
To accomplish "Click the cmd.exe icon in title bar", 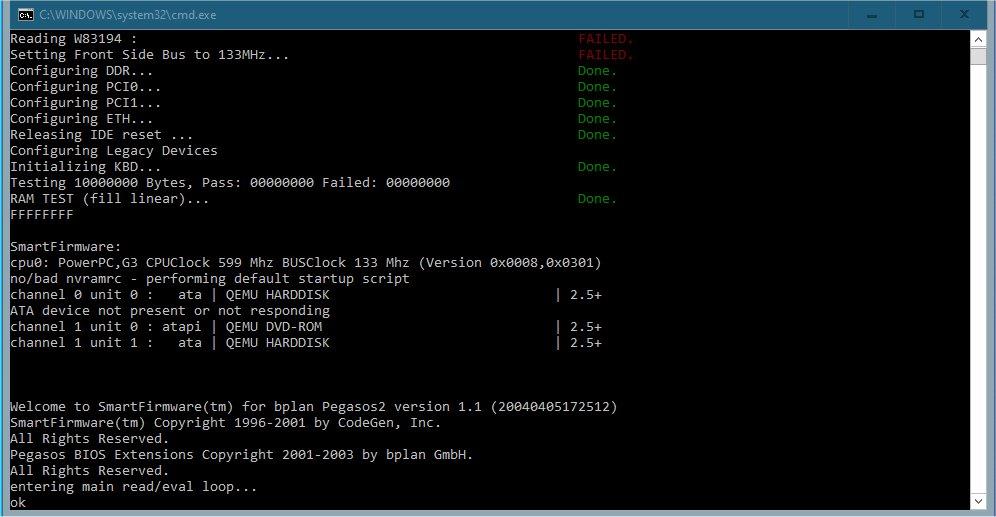I will [25, 15].
